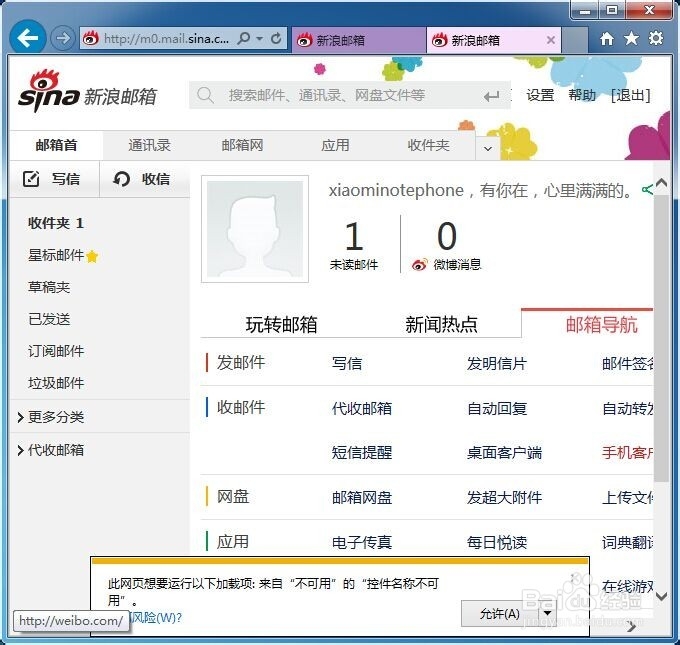Click 发超大附件 link
The height and width of the screenshot is (645, 680).
pos(504,498)
